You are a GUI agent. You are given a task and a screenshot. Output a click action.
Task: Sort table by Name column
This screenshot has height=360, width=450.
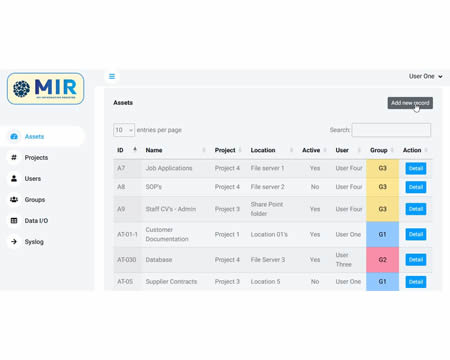click(175, 150)
